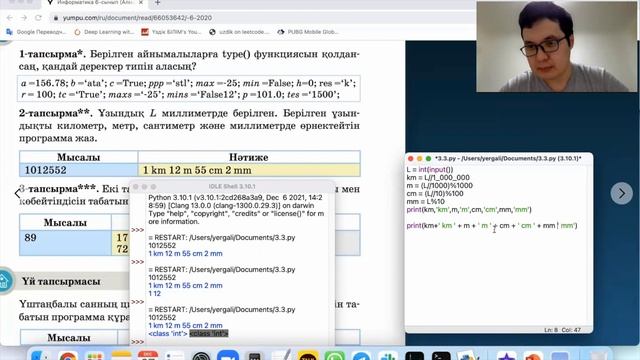Maximize the 3.3.py editor with the green button
The image size is (640, 360).
click(x=428, y=158)
